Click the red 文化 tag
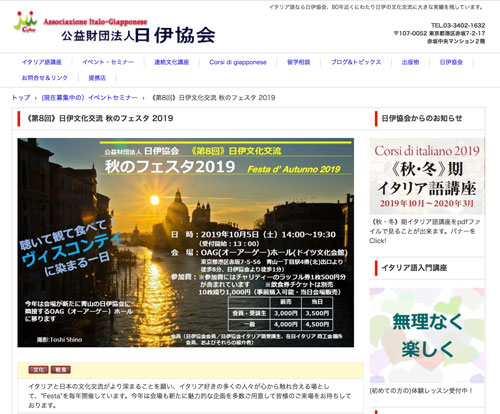Image resolution: width=500 pixels, height=414 pixels. (x=38, y=370)
